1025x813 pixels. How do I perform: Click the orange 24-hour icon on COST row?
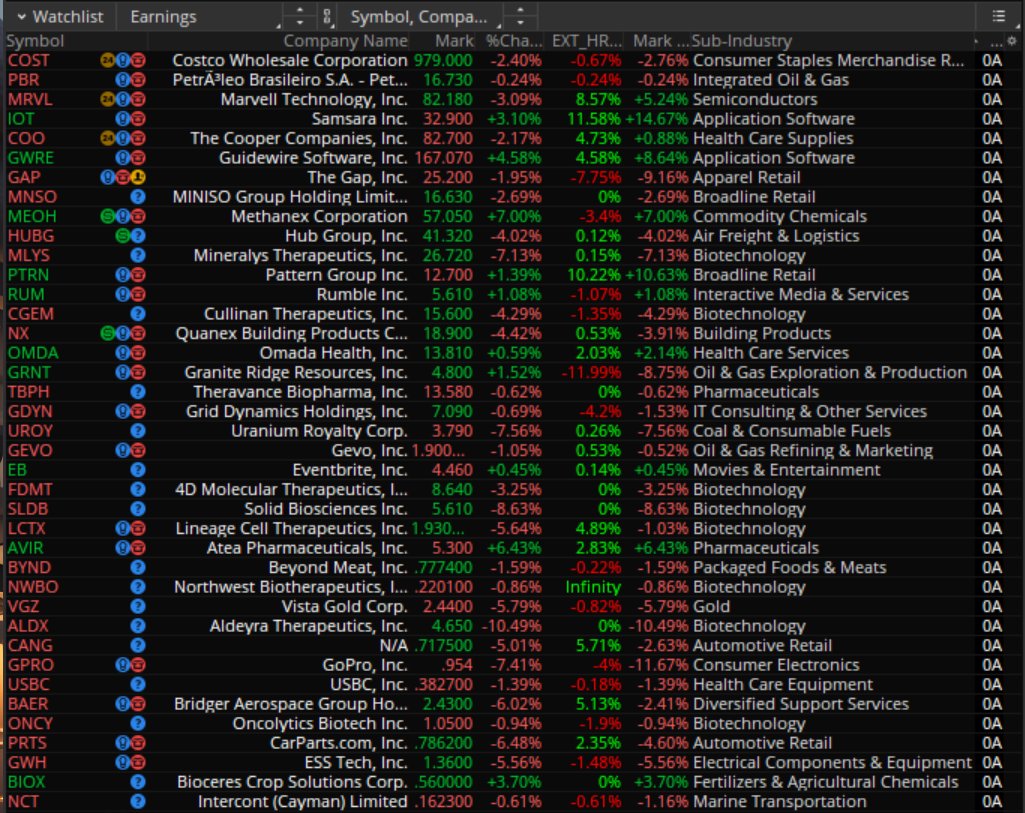pos(108,61)
